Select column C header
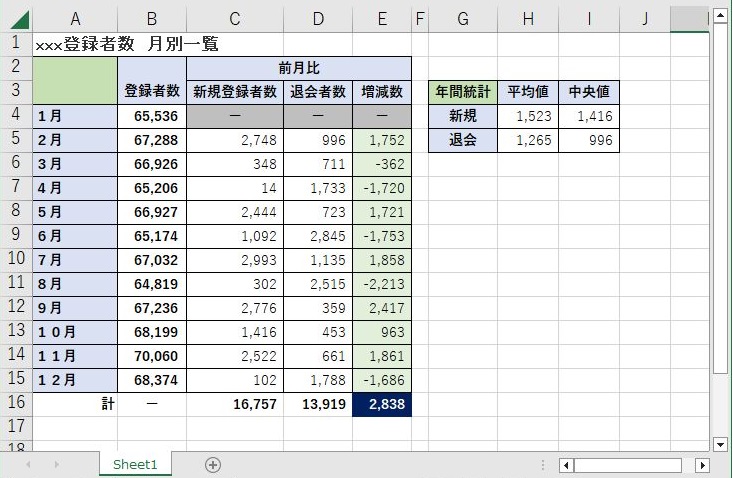733x478 pixels. click(234, 19)
